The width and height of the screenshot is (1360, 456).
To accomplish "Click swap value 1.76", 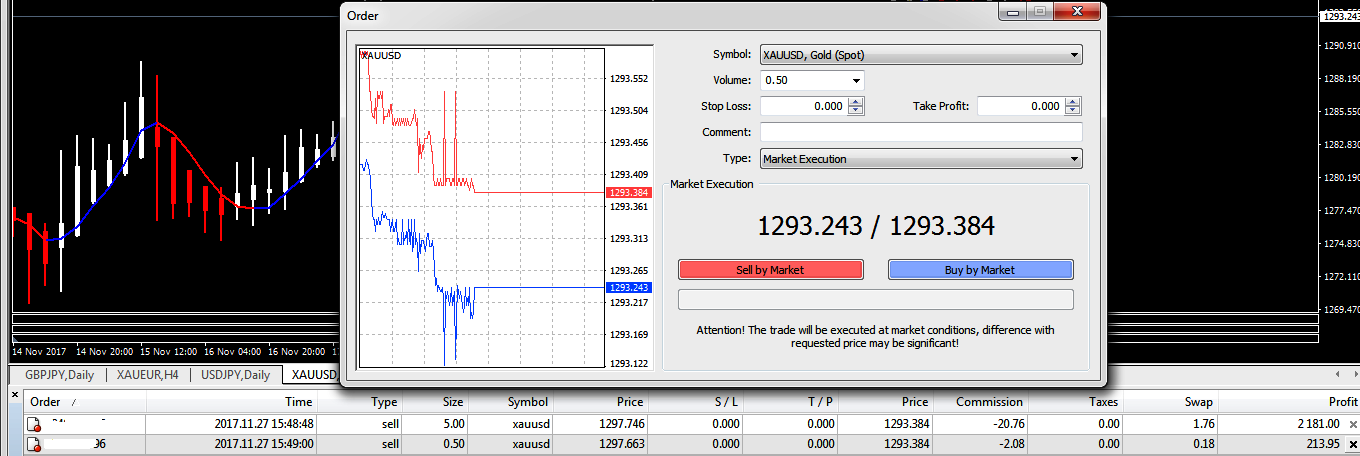I will pyautogui.click(x=1202, y=425).
